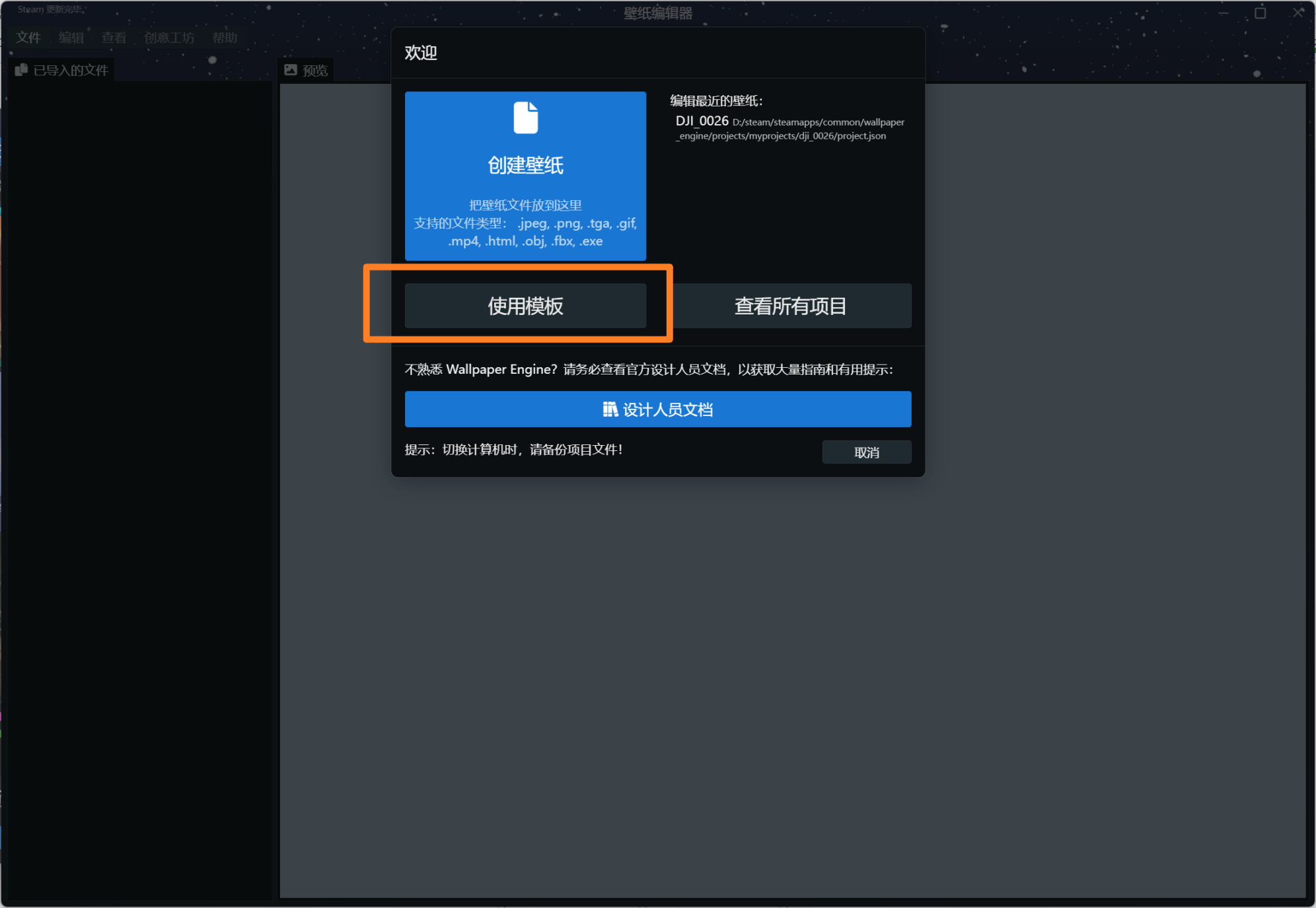Open the 帮助 help menu
Viewport: 1316px width, 908px height.
click(225, 38)
